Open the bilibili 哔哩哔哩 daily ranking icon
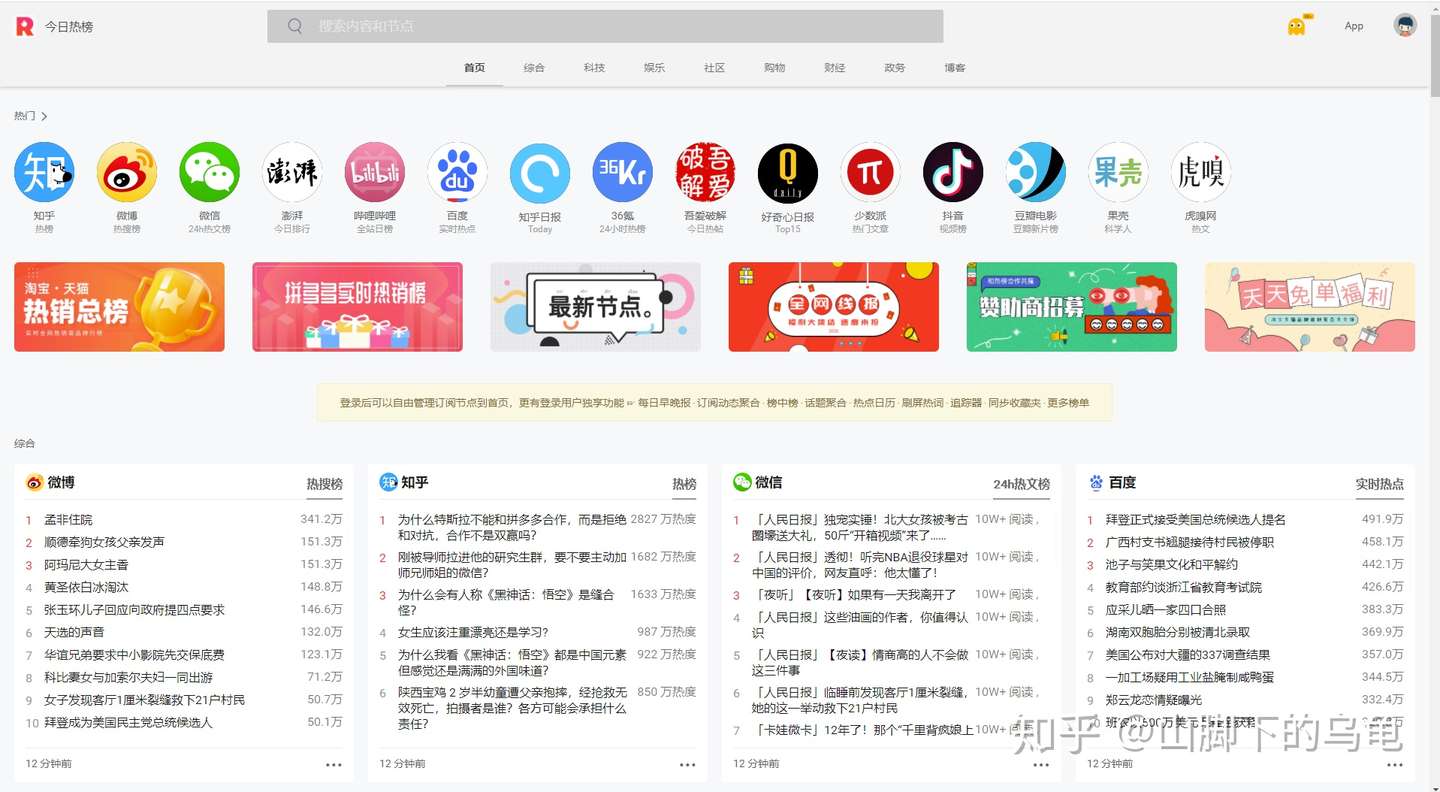Viewport: 1440px width, 792px height. point(375,172)
